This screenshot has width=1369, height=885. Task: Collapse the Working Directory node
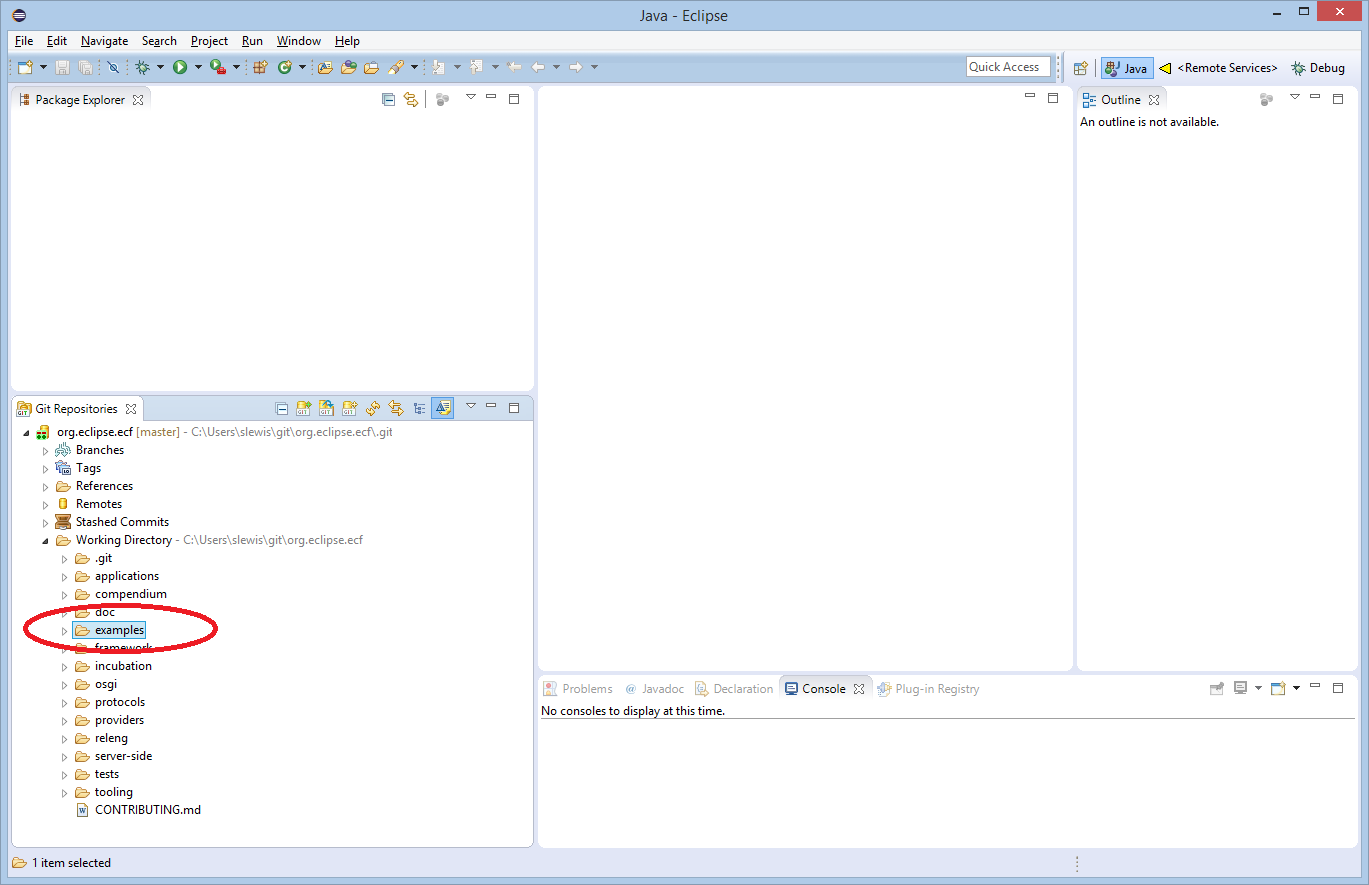point(45,541)
